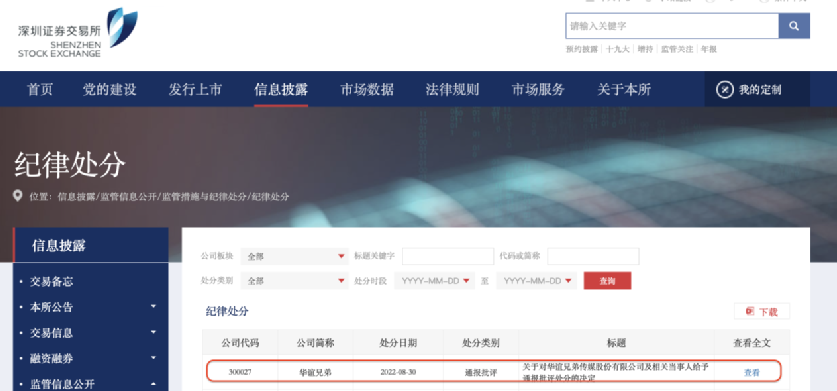Screen dimensions: 837x391
Task: Click the 查看 link for 华谊兄弟
Action: pos(752,373)
